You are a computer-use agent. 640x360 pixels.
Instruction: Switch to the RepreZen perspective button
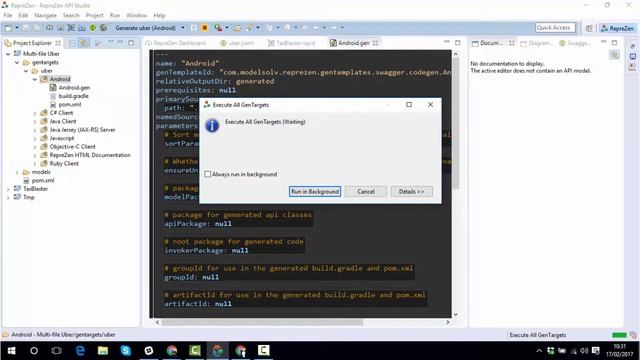coord(617,28)
